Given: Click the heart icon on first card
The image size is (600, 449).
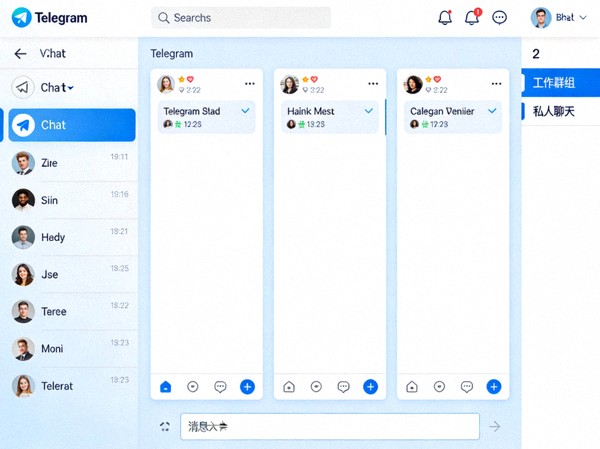Looking at the screenshot, I should (190, 79).
